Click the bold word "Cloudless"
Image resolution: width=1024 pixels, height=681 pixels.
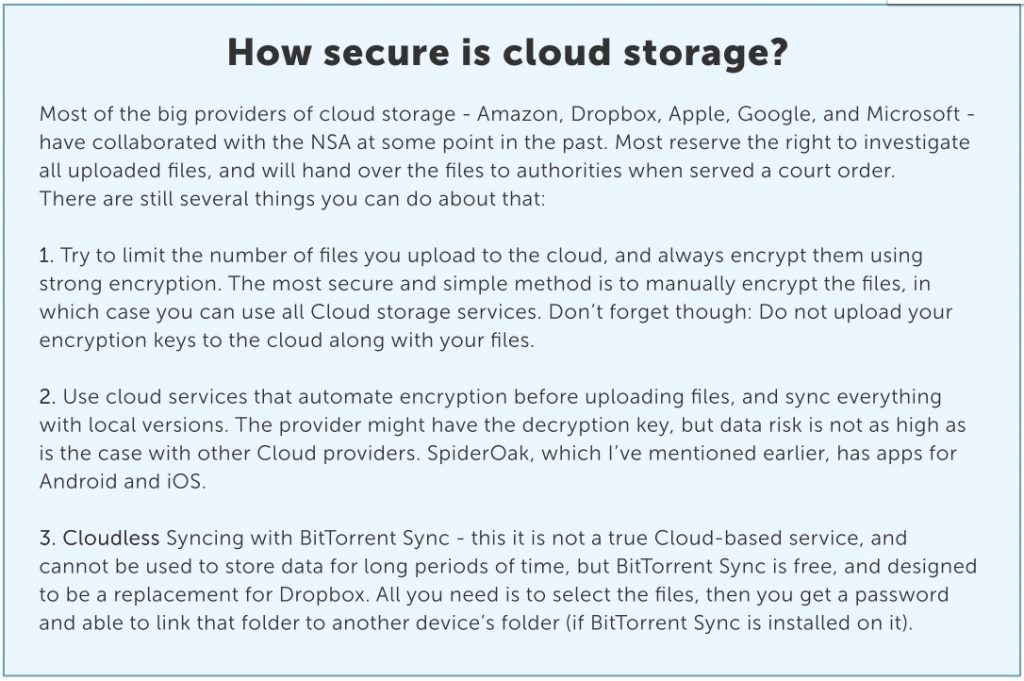tap(111, 539)
